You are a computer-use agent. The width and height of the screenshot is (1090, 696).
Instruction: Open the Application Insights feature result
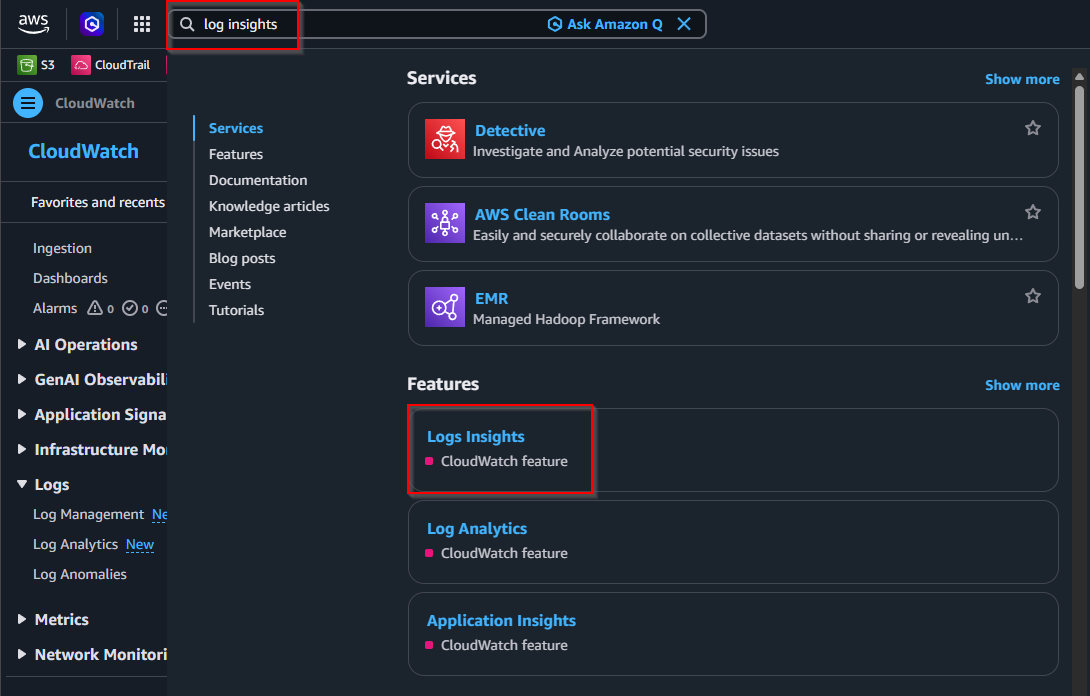(501, 620)
